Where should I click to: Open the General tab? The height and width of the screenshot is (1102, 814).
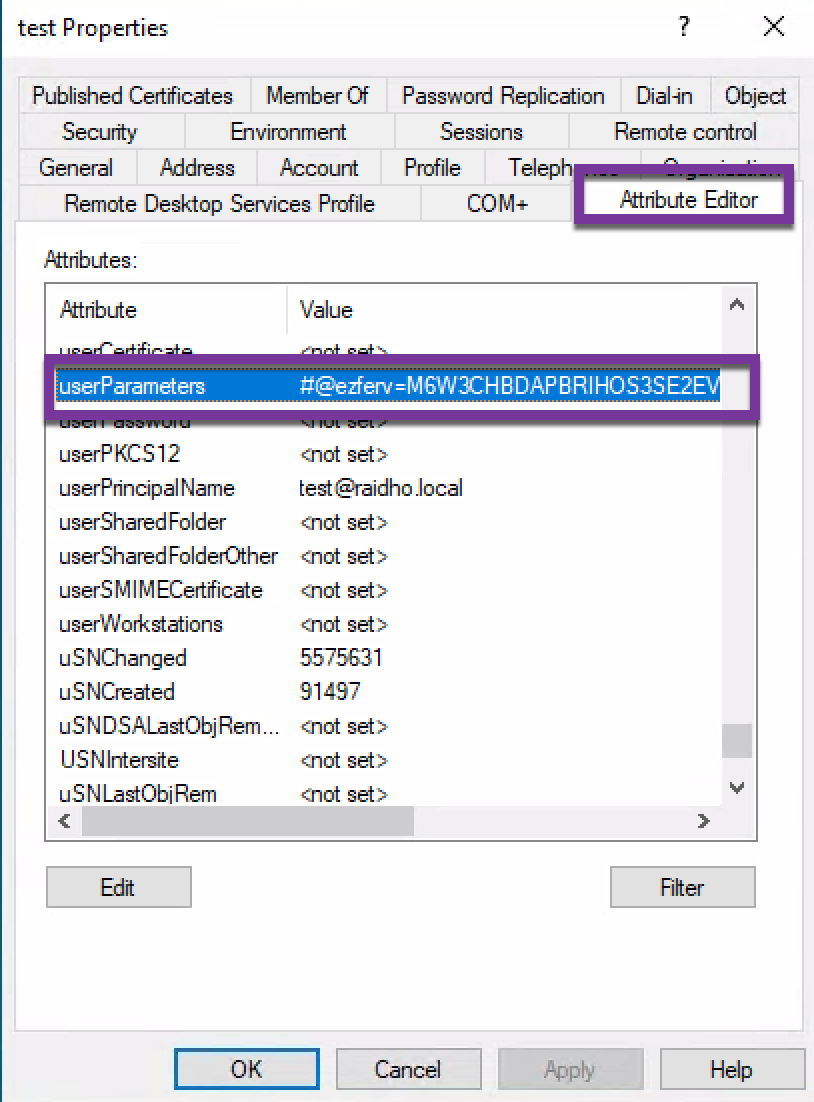coord(75,167)
